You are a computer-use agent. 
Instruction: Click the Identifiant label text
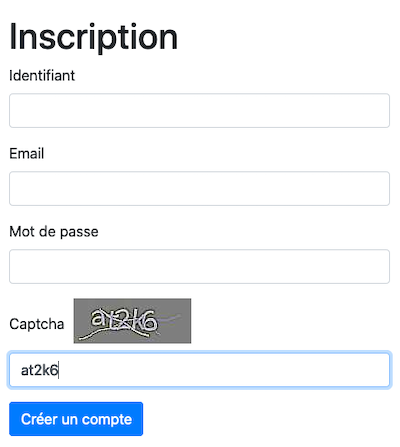[x=42, y=76]
